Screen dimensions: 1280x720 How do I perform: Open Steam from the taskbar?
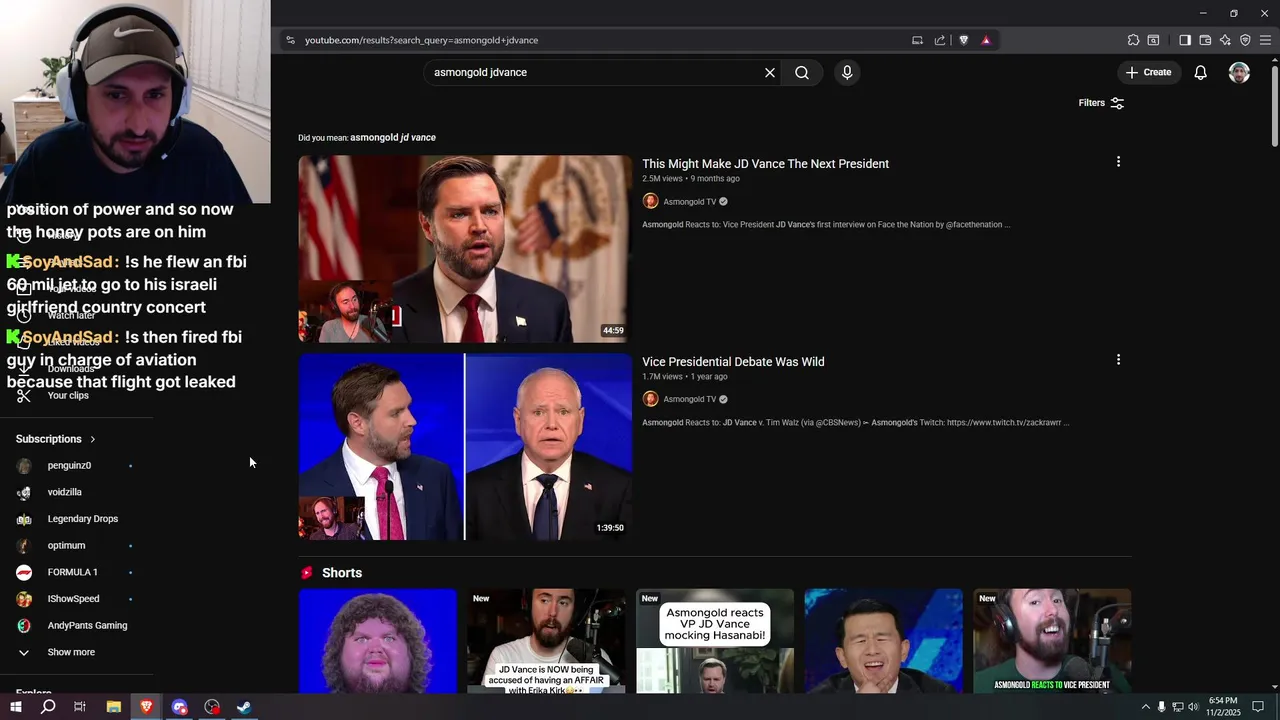coord(244,707)
